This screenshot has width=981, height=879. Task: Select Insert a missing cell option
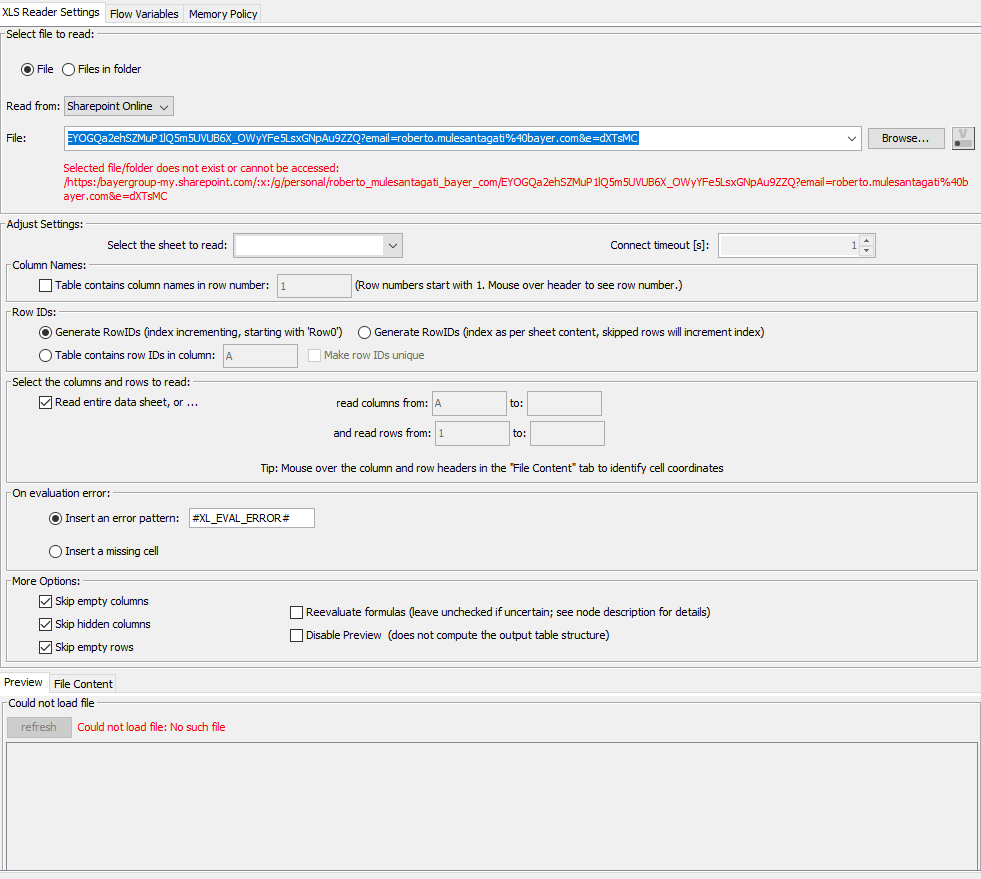[x=56, y=551]
